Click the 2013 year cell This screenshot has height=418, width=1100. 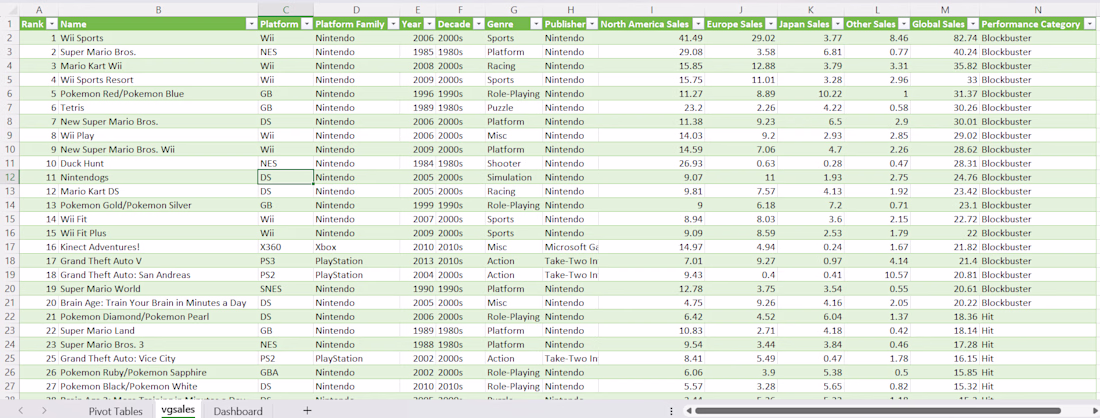[418, 261]
